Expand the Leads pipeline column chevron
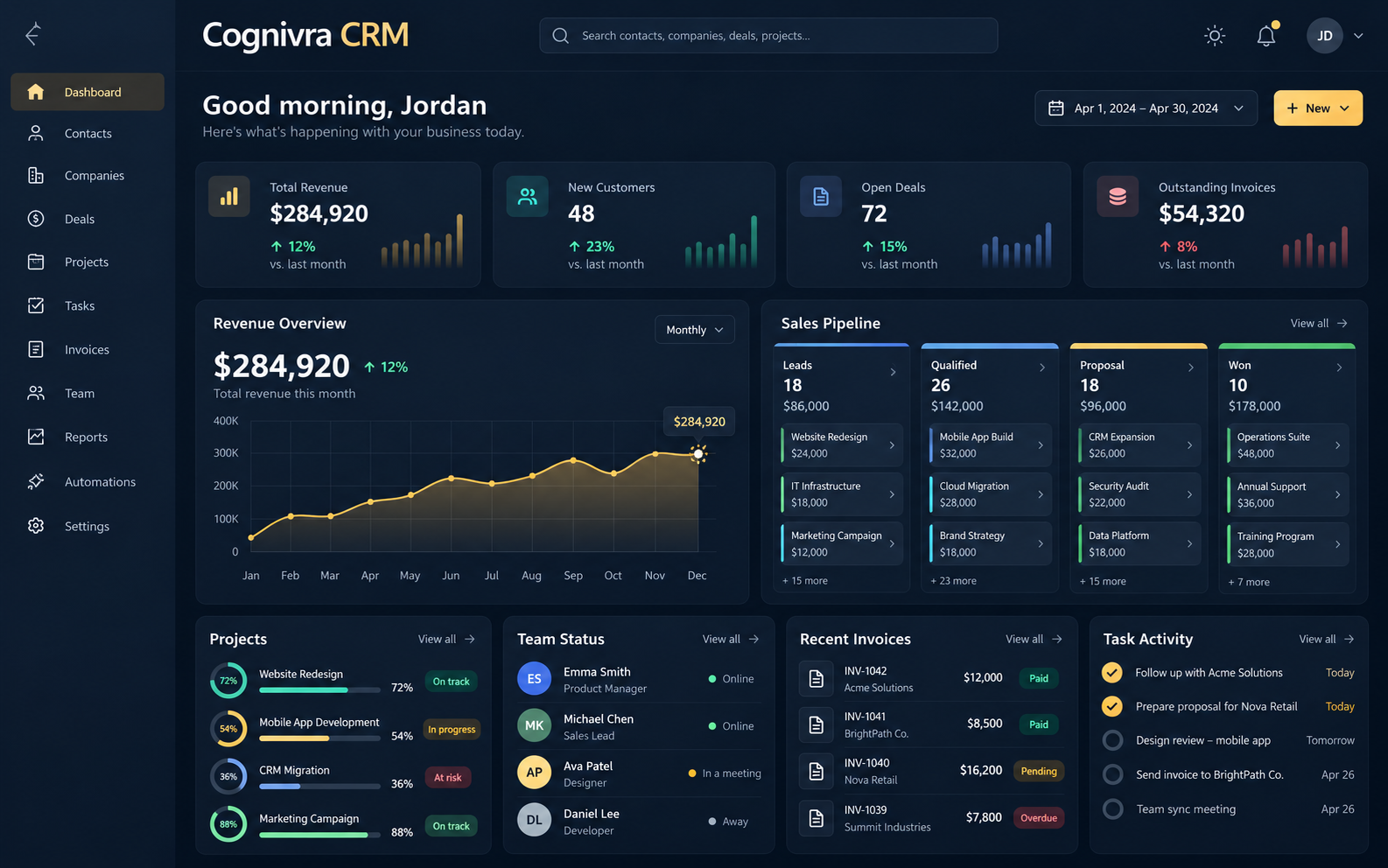The height and width of the screenshot is (868, 1388). click(x=893, y=372)
